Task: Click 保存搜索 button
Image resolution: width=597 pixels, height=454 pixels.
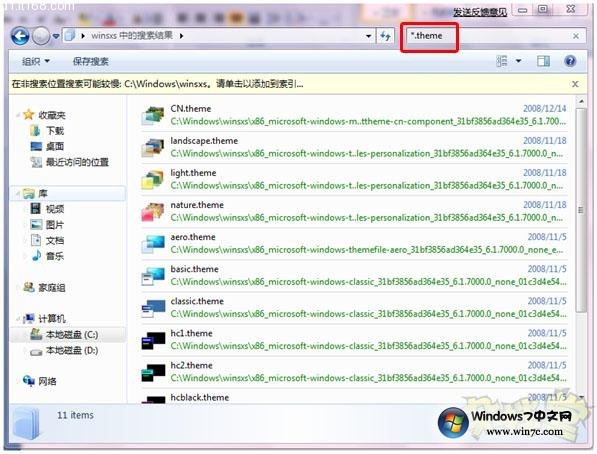Action: (x=91, y=61)
